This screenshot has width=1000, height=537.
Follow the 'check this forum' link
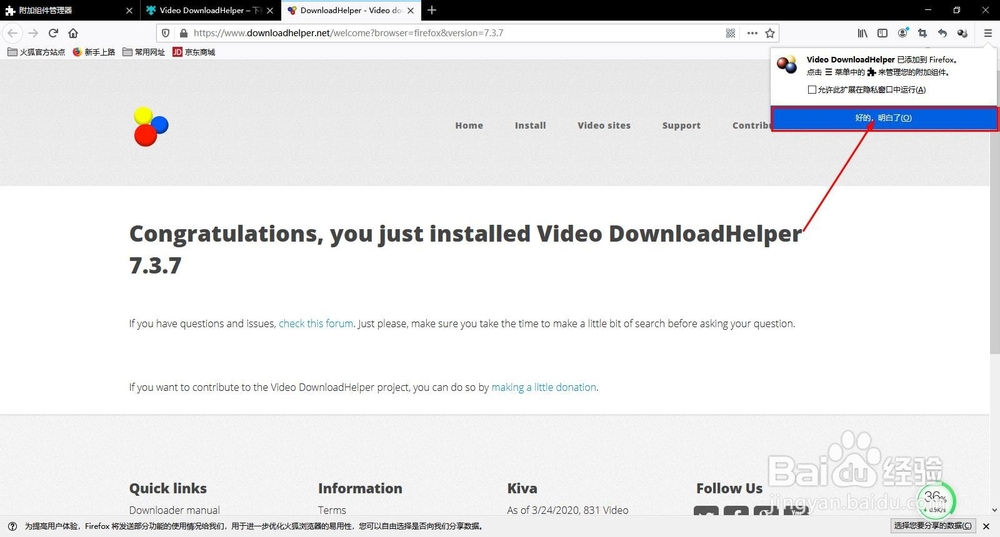point(316,323)
